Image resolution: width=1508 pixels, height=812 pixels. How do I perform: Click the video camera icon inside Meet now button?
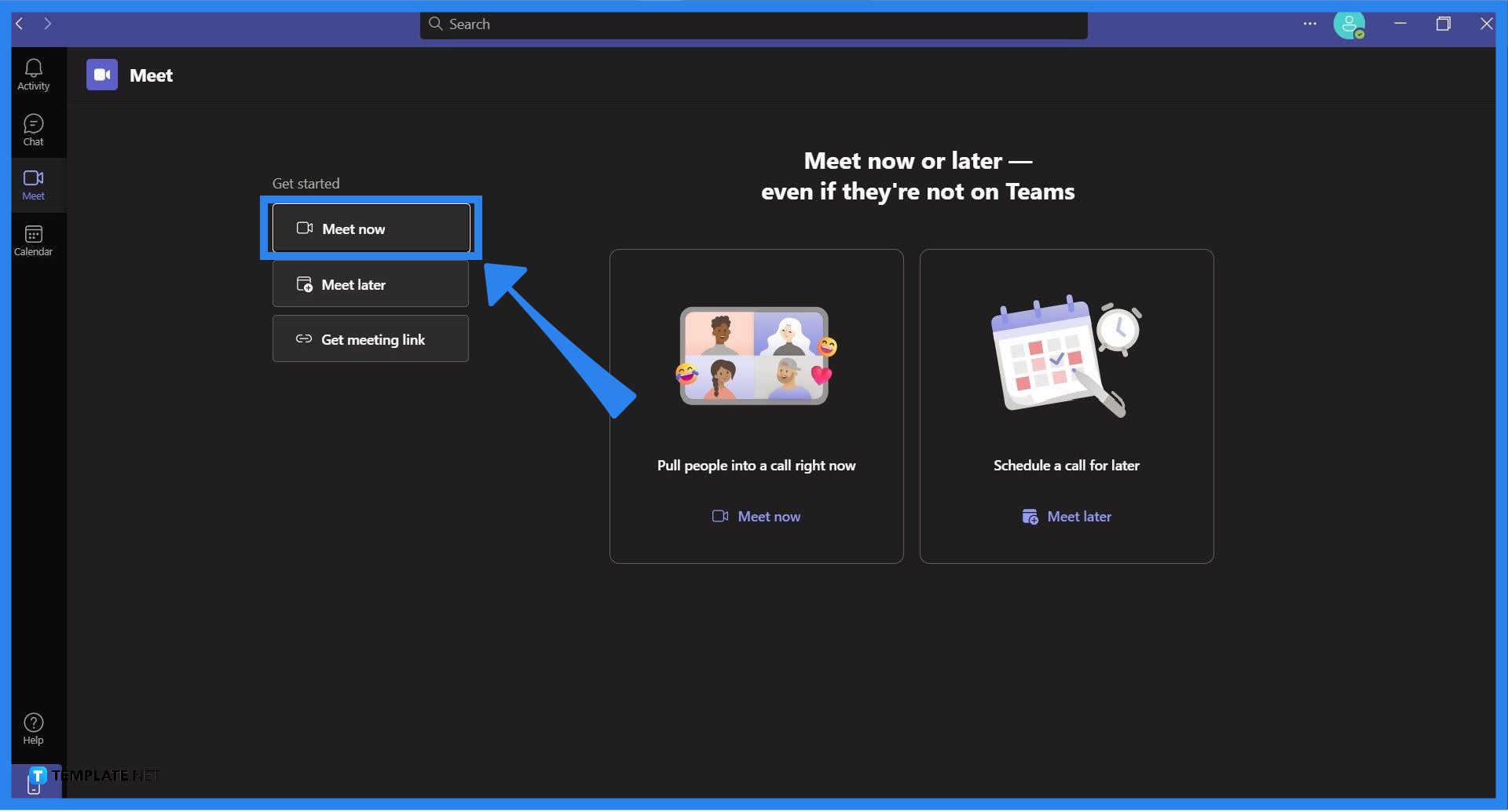click(x=303, y=228)
